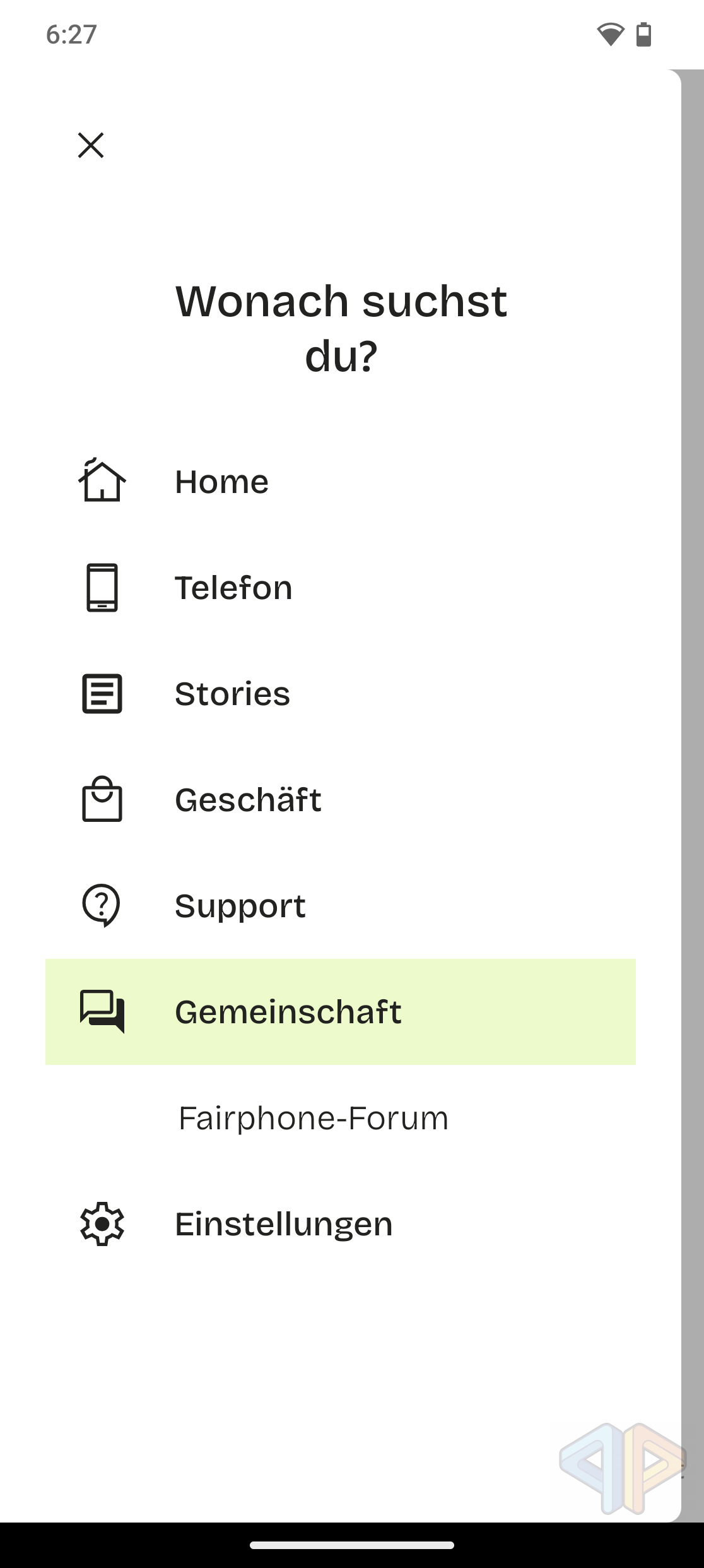Tap the battery status icon
This screenshot has height=1568, width=704.
643,34
